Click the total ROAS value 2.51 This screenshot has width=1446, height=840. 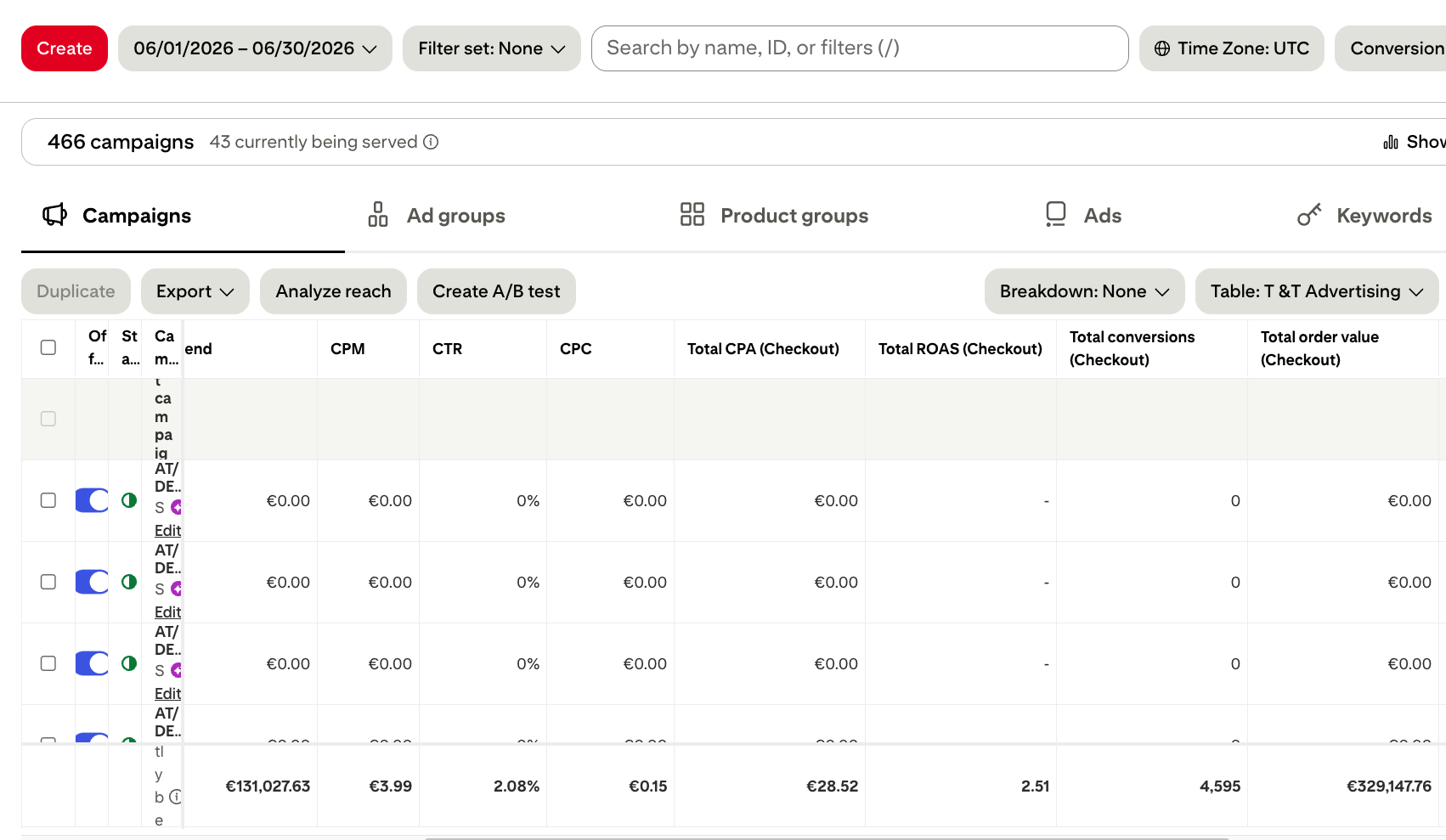pyautogui.click(x=1035, y=786)
